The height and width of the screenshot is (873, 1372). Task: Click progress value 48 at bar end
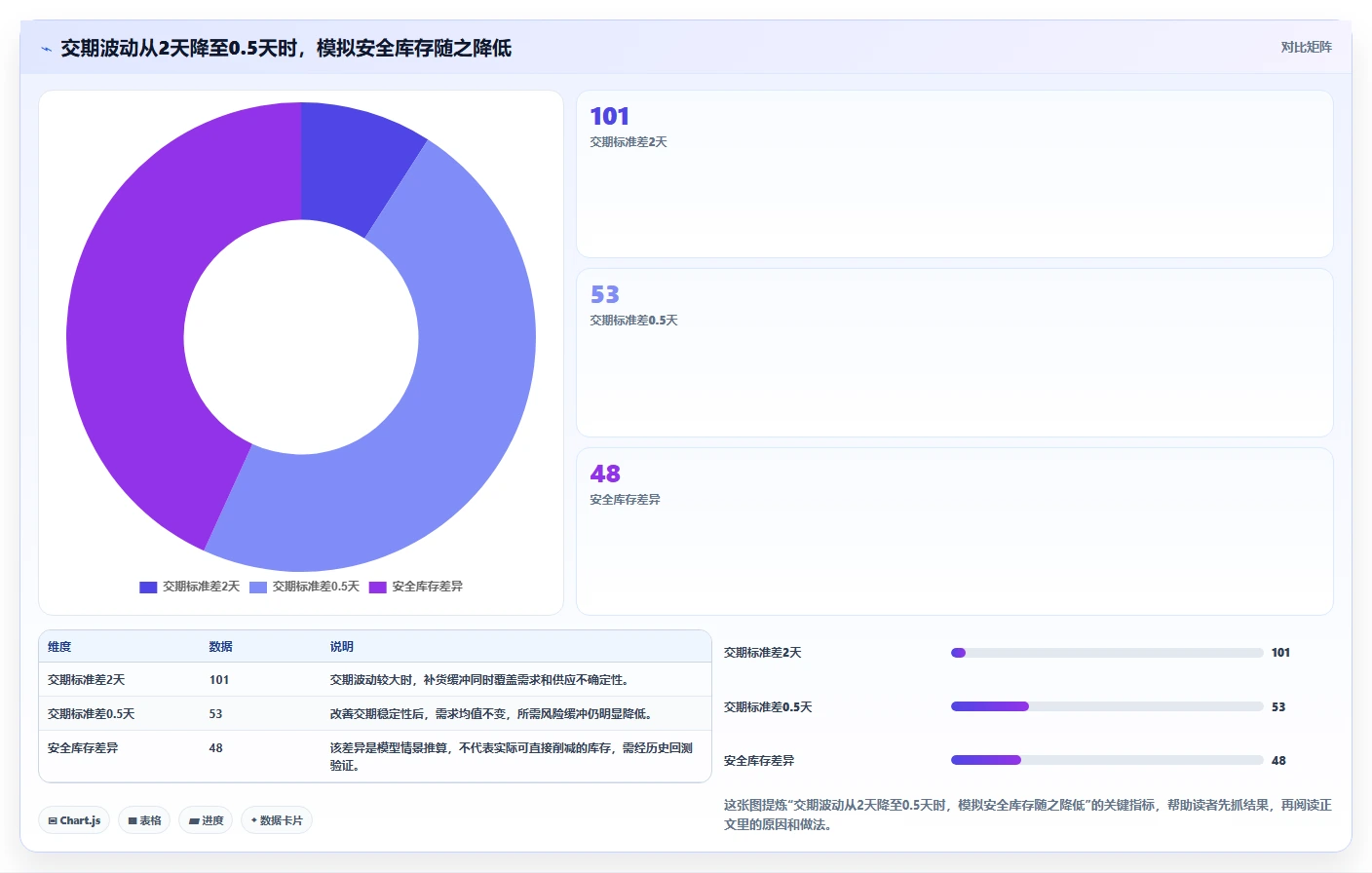pyautogui.click(x=1278, y=761)
